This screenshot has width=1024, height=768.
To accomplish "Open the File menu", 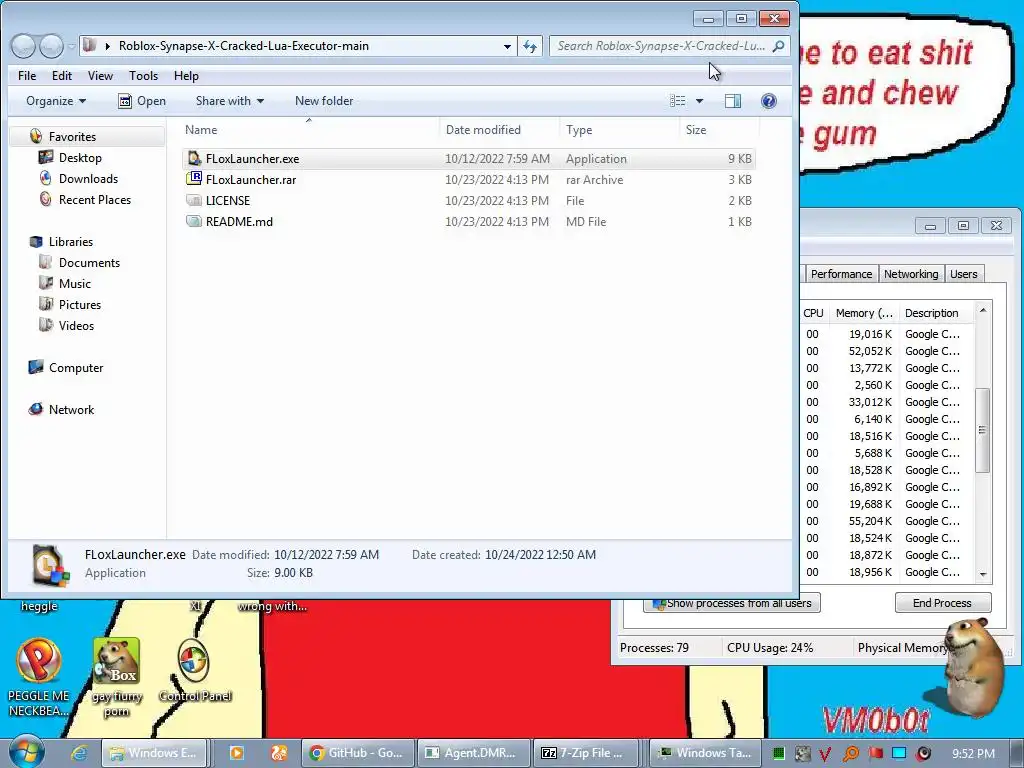I will pyautogui.click(x=27, y=76).
